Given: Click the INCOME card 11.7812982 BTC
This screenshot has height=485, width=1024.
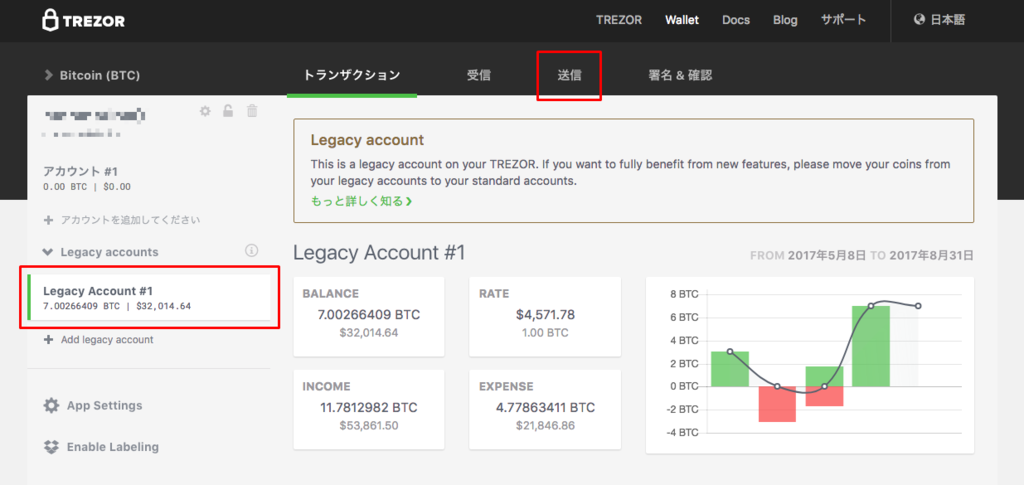Looking at the screenshot, I should (x=369, y=409).
